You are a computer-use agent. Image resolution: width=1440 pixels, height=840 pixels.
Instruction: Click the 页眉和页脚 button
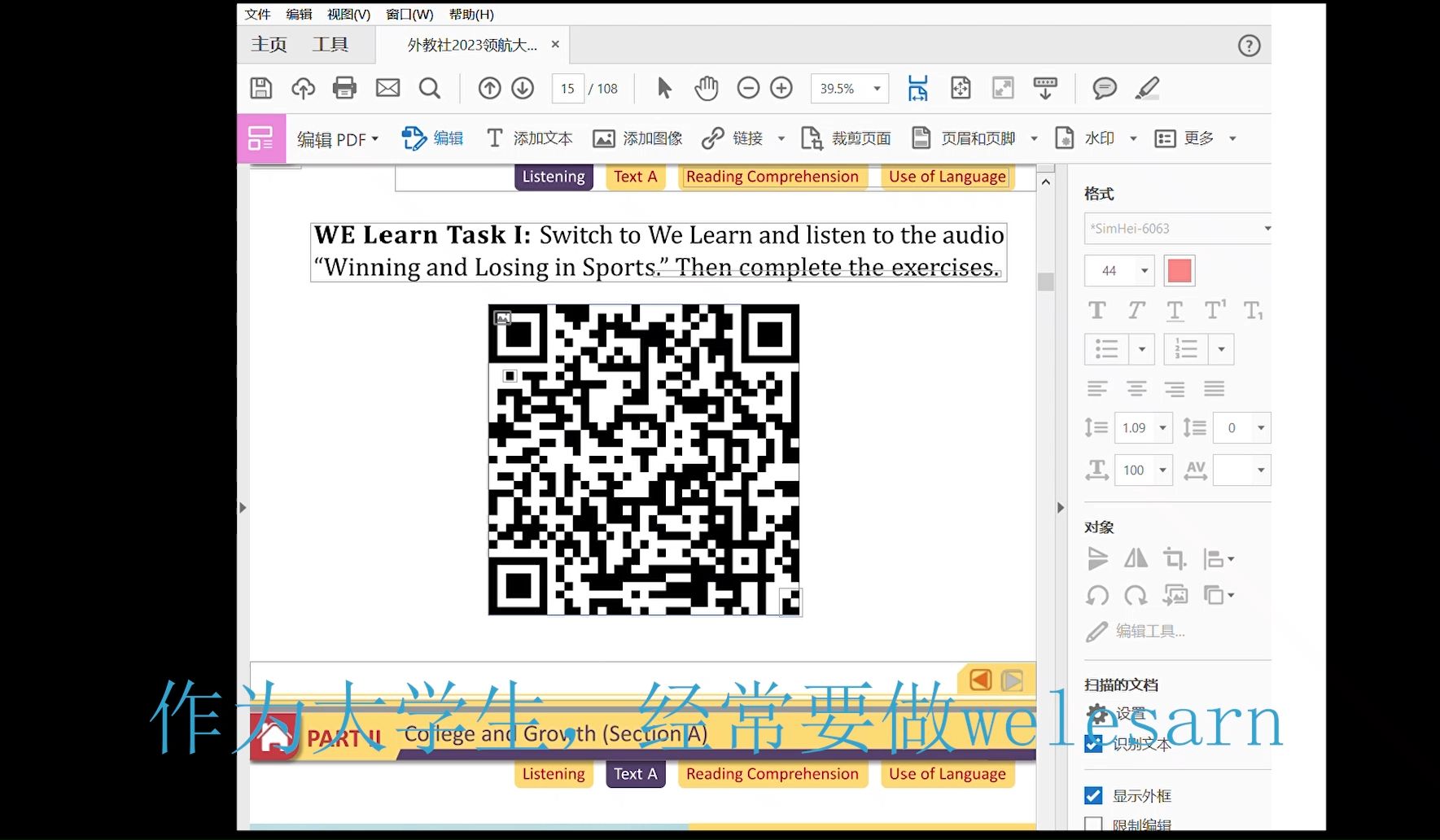click(x=965, y=138)
